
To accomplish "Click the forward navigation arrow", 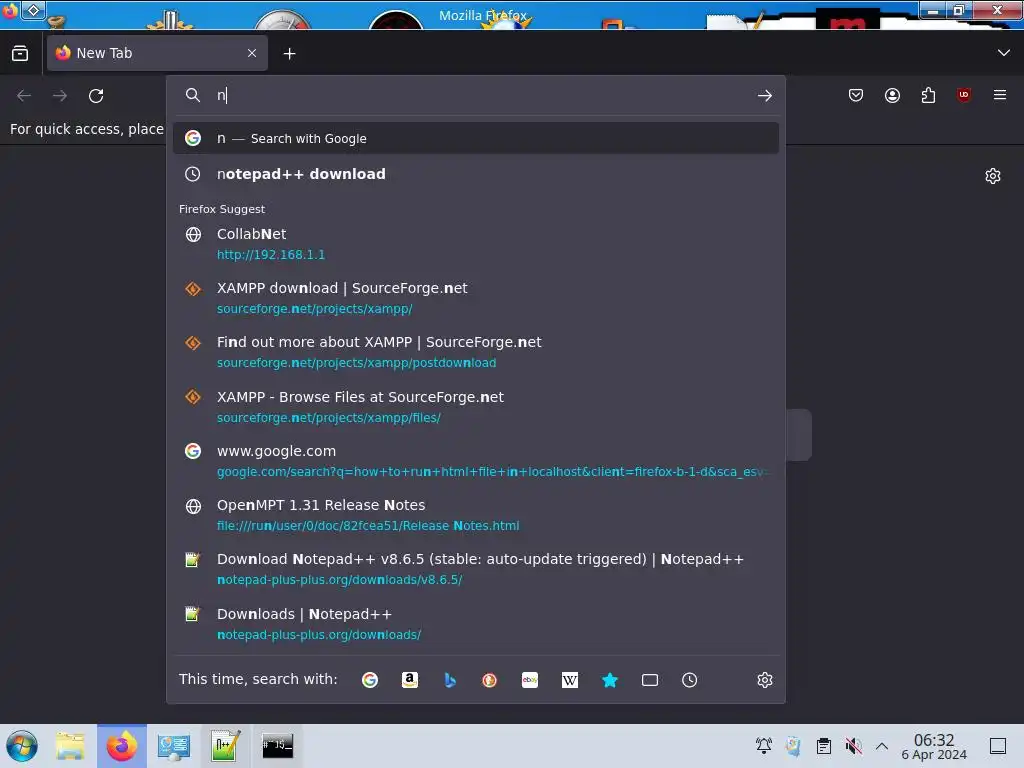I will (60, 96).
